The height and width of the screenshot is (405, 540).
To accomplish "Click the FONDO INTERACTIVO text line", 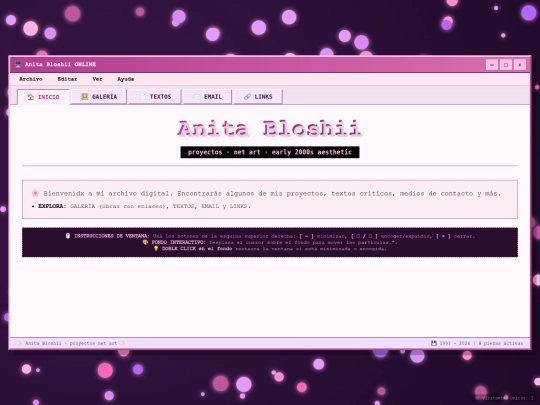I will pos(274,242).
